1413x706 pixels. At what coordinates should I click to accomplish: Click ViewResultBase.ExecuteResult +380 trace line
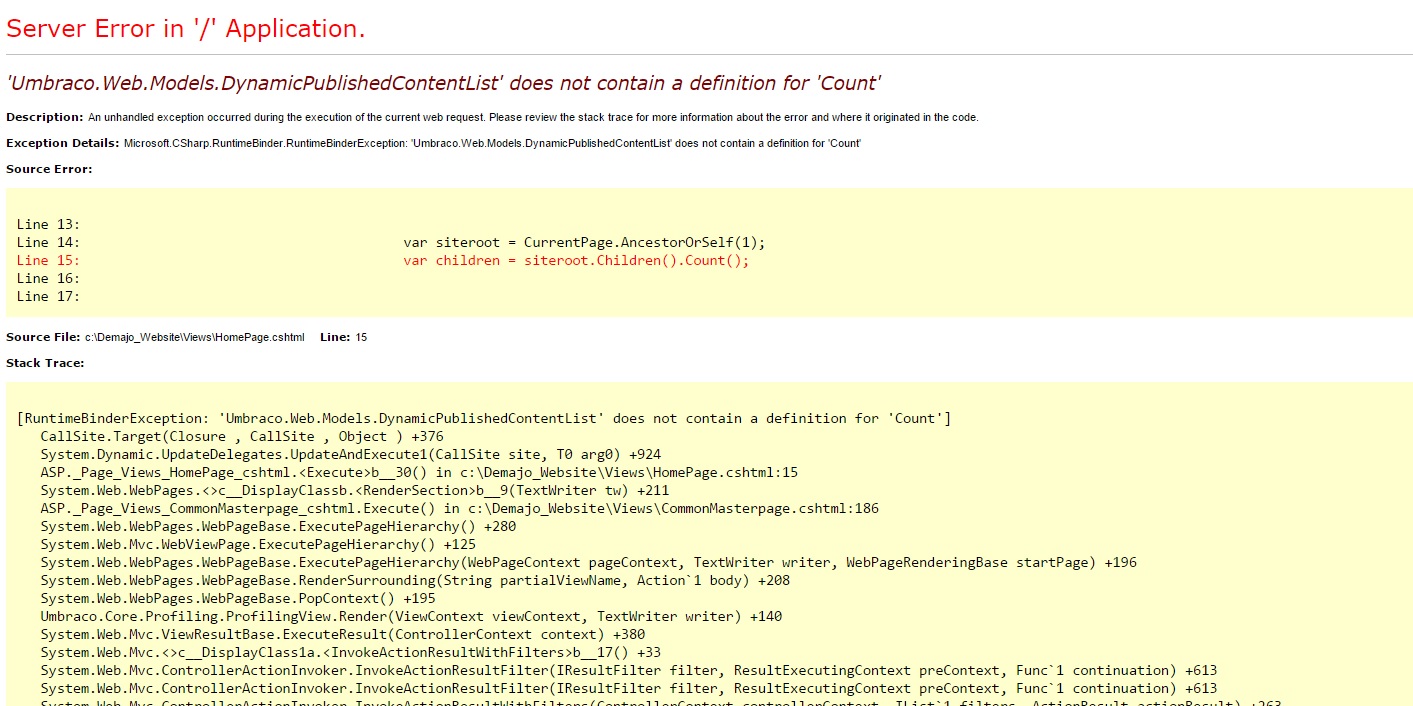[x=343, y=634]
